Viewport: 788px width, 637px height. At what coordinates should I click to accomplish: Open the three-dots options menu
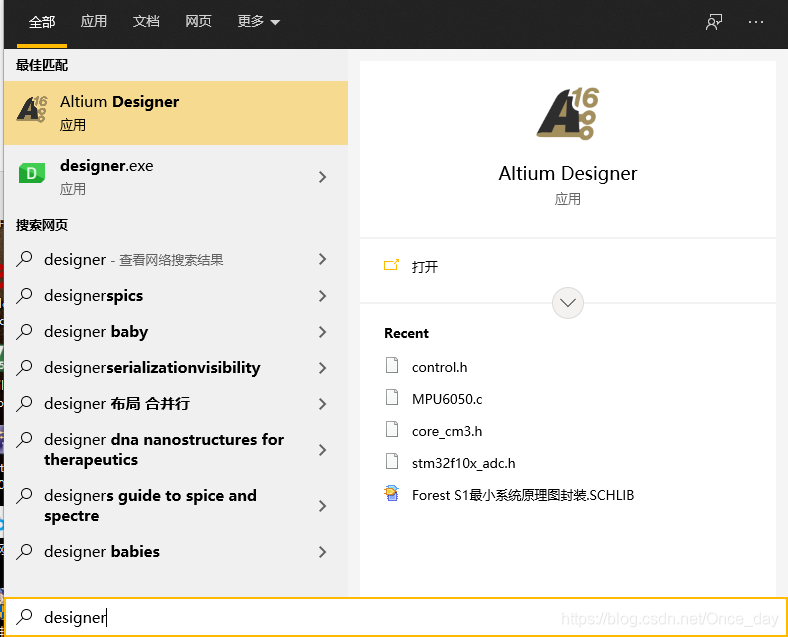pos(756,22)
